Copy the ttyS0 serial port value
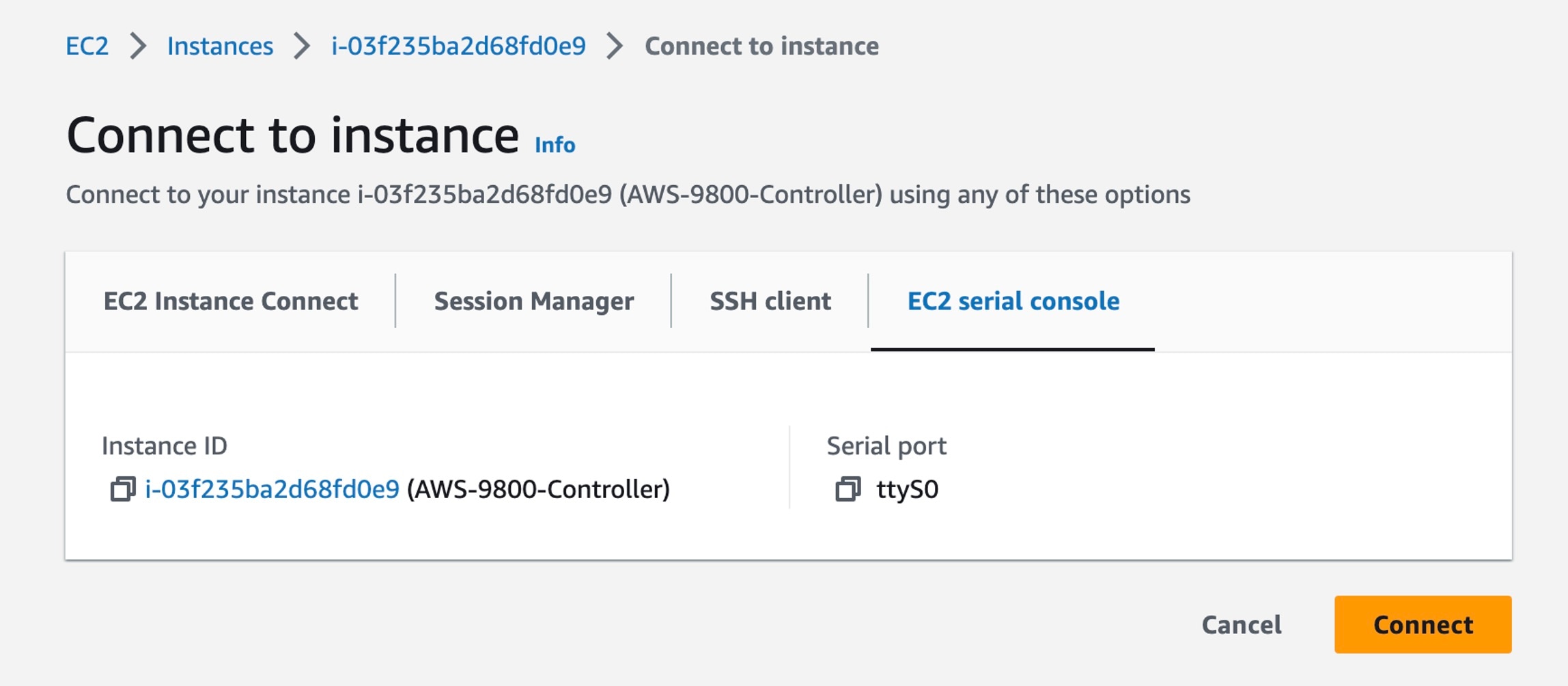Screen dimensions: 1568x686 pos(848,489)
